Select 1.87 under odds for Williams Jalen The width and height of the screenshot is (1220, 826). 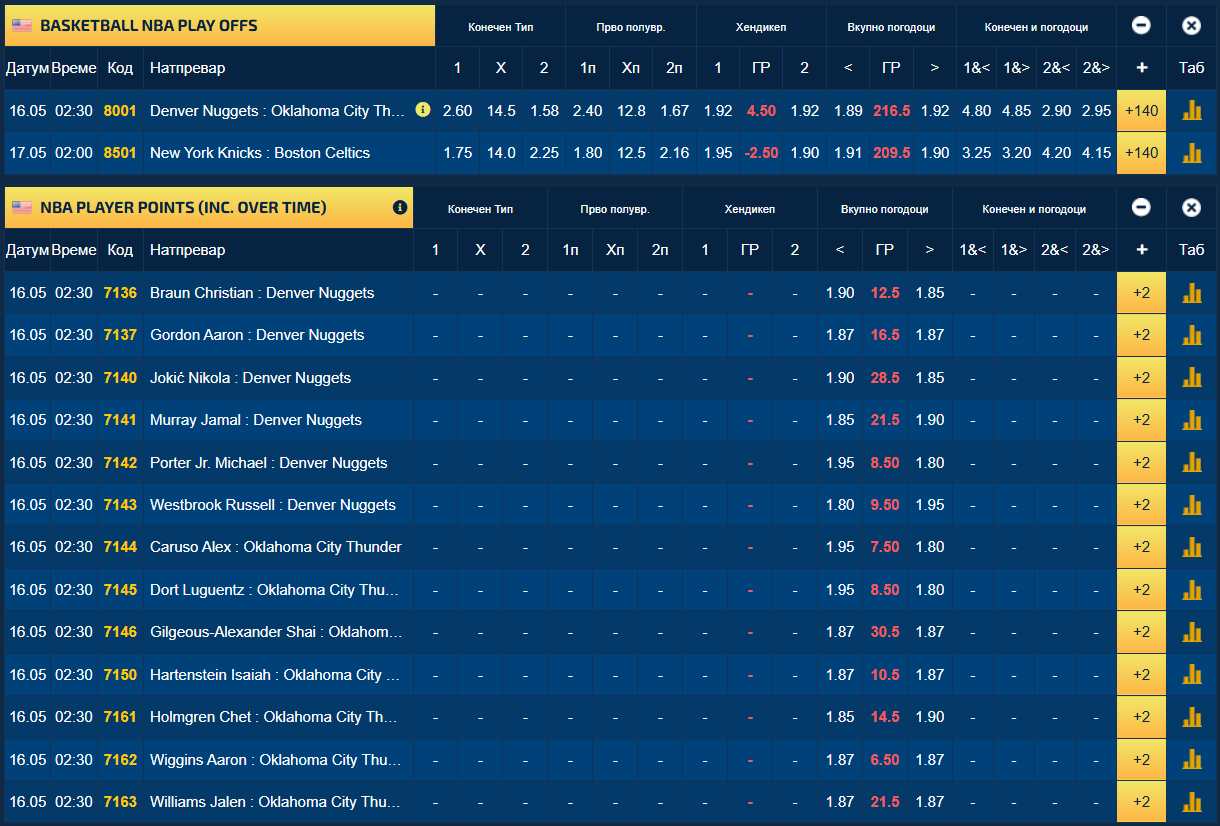840,802
